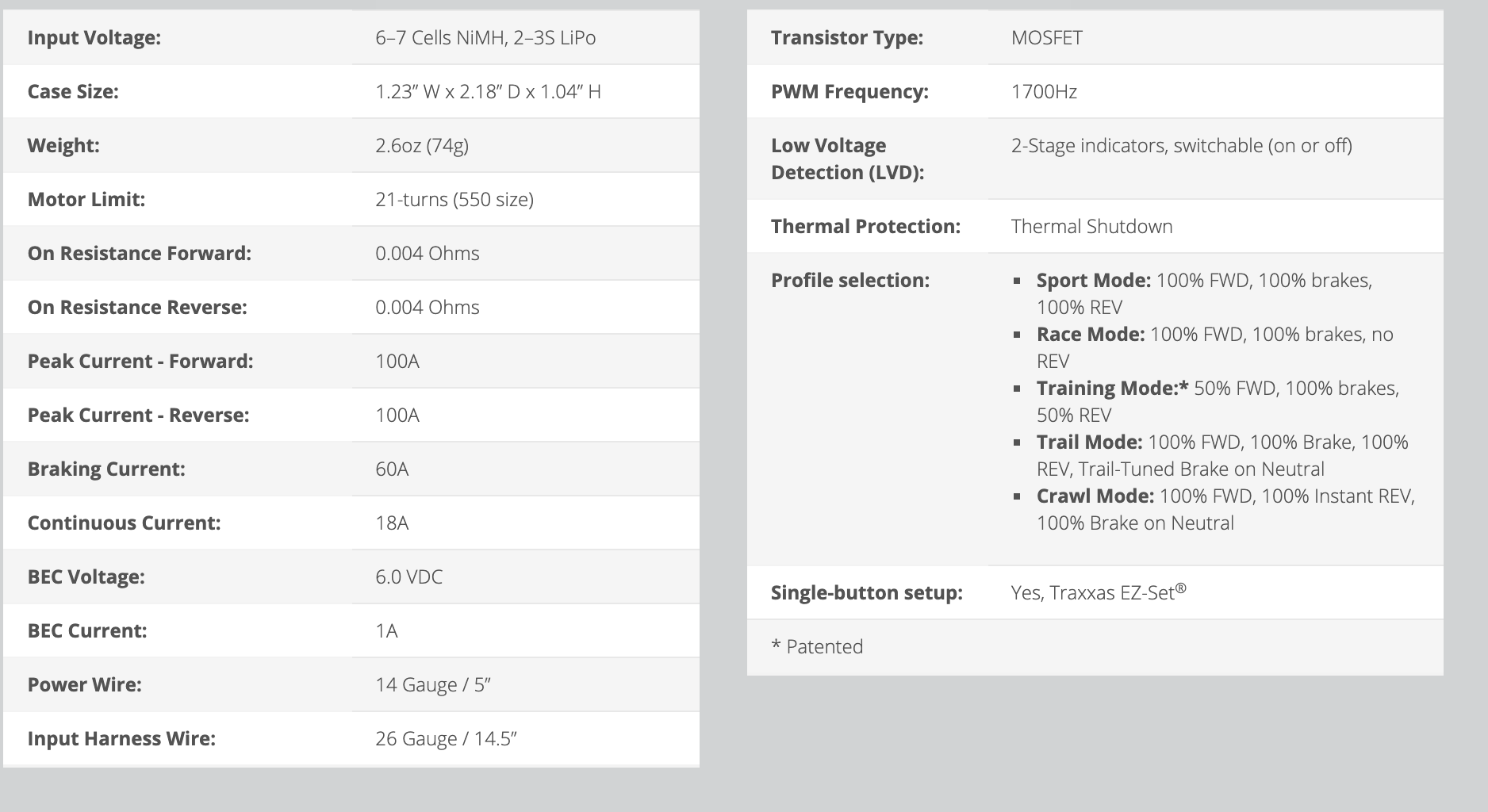Click the Continuous Current 18A value
The height and width of the screenshot is (812, 1488).
pos(392,523)
